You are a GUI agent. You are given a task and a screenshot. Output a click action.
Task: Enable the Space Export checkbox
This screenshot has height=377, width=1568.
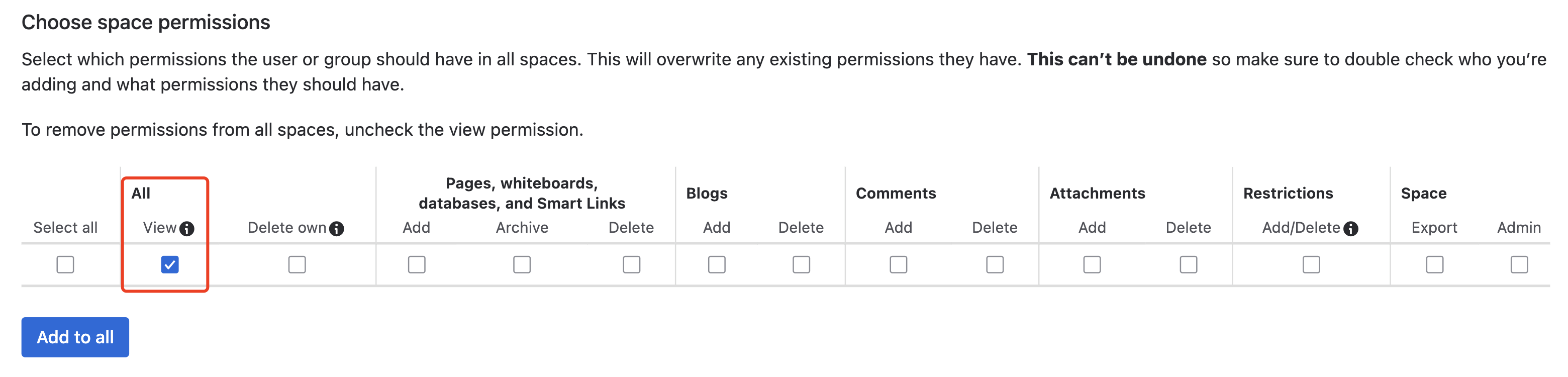[x=1435, y=264]
